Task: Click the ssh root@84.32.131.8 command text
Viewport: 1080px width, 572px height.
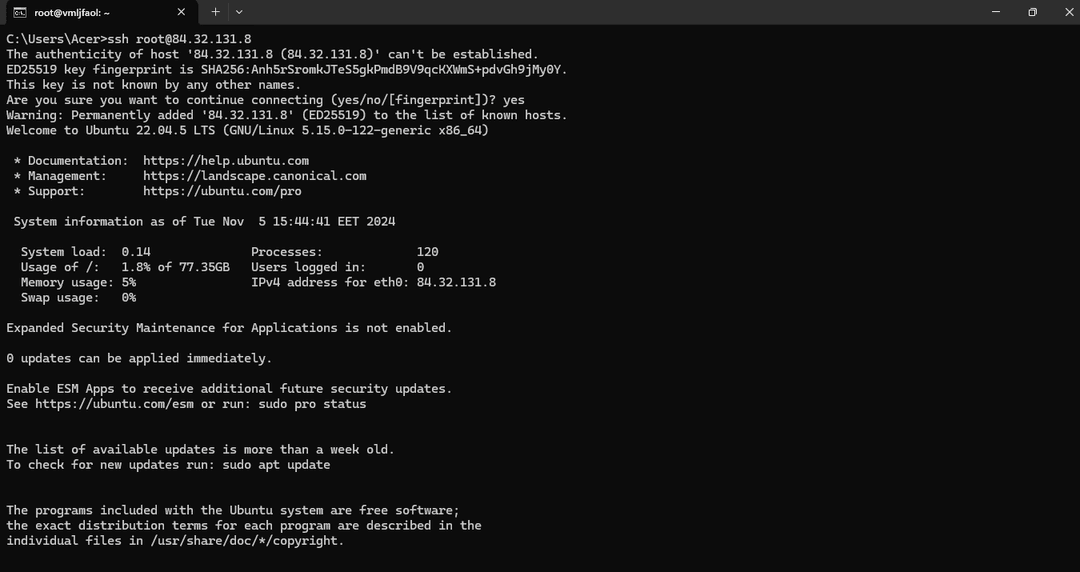Action: point(179,39)
